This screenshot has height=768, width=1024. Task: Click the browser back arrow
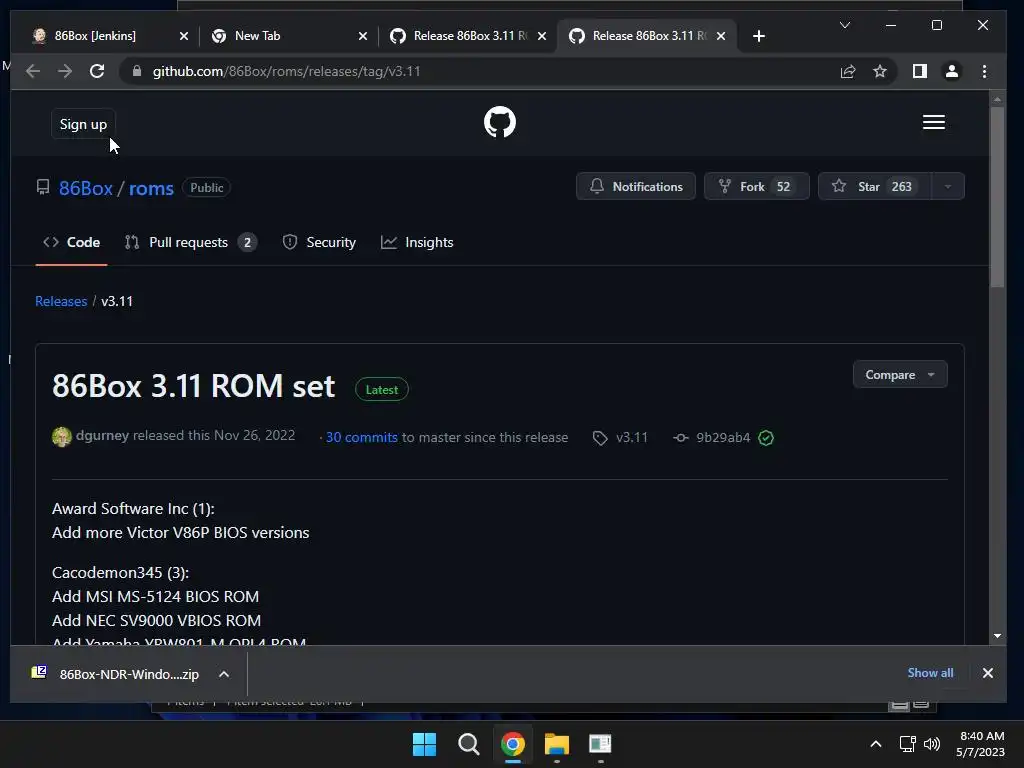click(x=33, y=71)
